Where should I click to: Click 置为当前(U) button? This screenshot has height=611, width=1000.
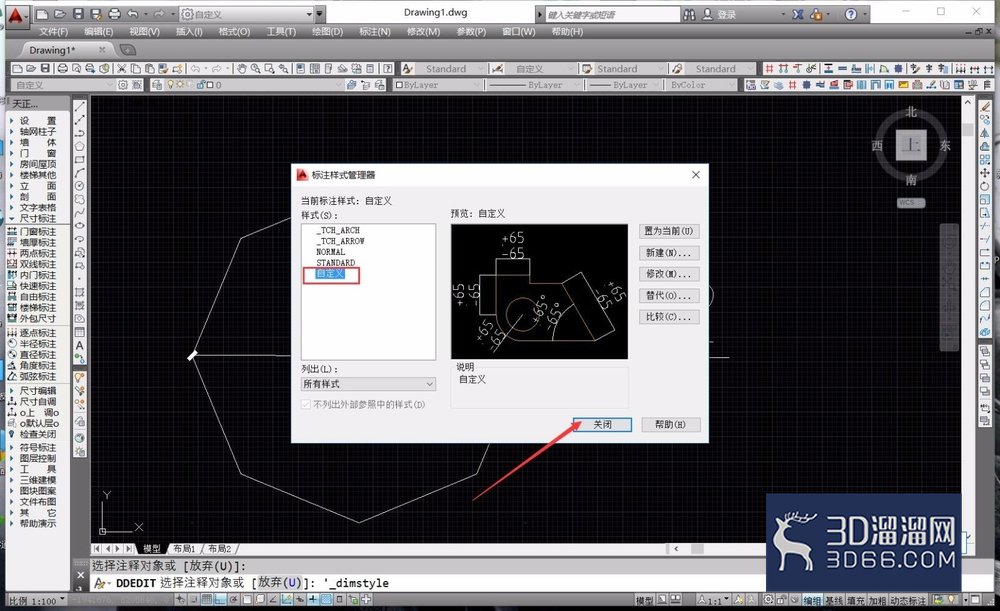[x=668, y=231]
